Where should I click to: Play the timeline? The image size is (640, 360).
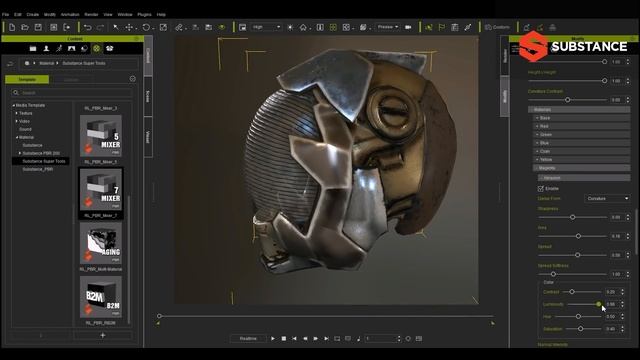pyautogui.click(x=273, y=339)
